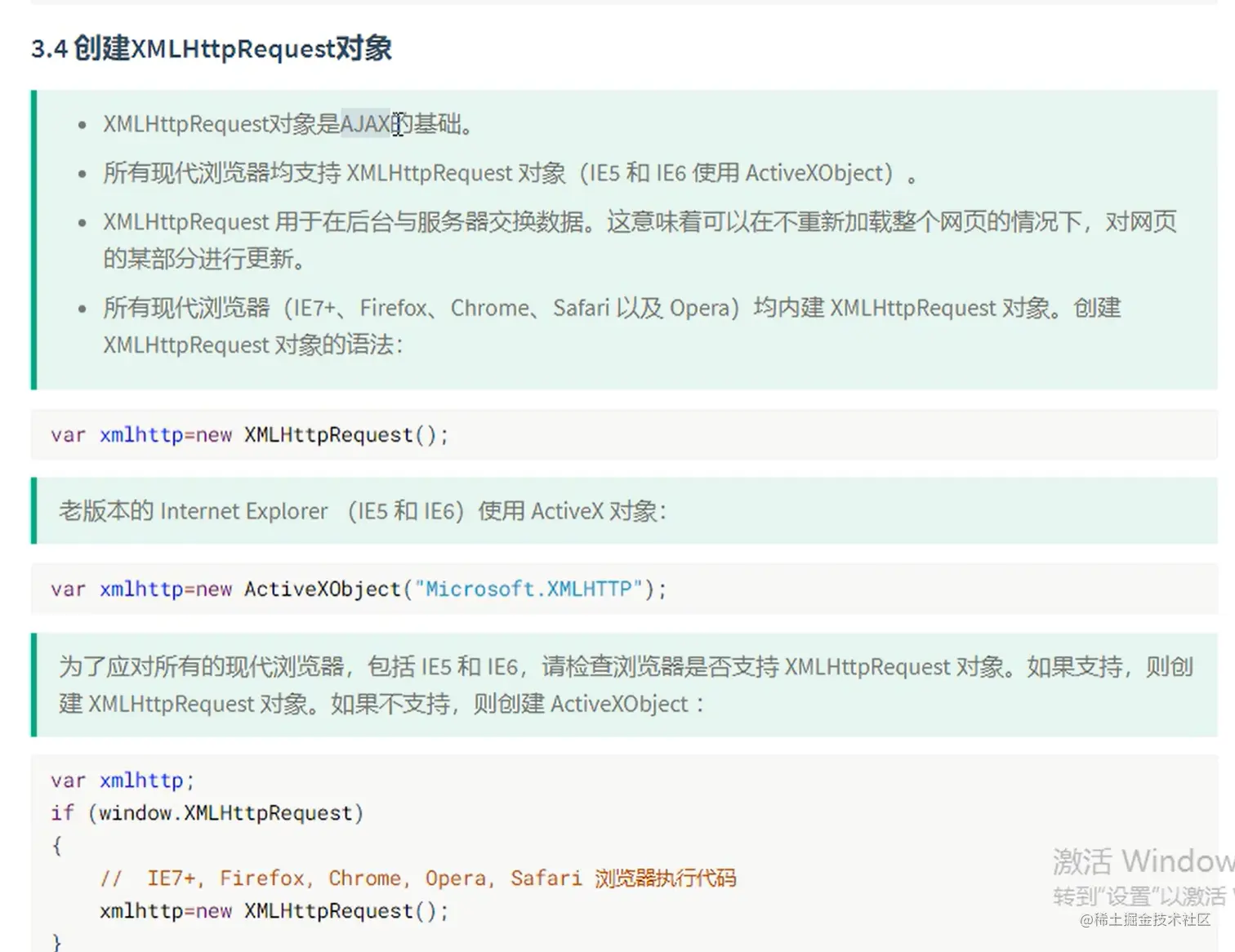The width and height of the screenshot is (1235, 952).
Task: Click the comment IE7+, Firefox, Chrome, Opera, Safari 浏览器执行代码
Action: click(417, 879)
